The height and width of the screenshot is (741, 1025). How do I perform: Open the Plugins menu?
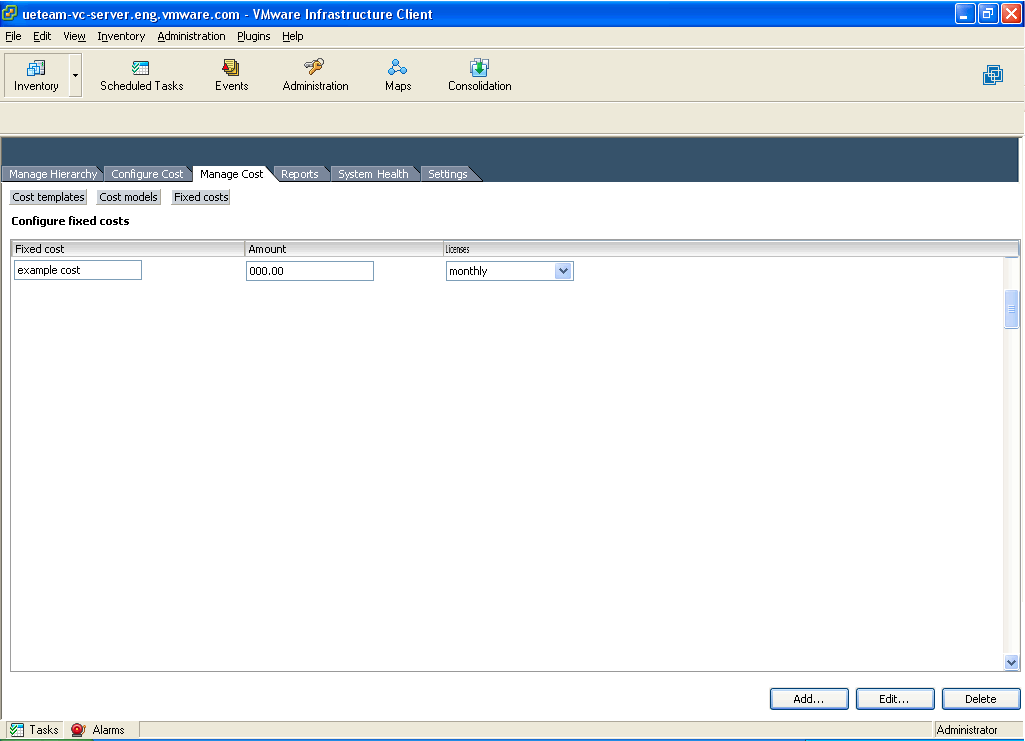tap(253, 36)
